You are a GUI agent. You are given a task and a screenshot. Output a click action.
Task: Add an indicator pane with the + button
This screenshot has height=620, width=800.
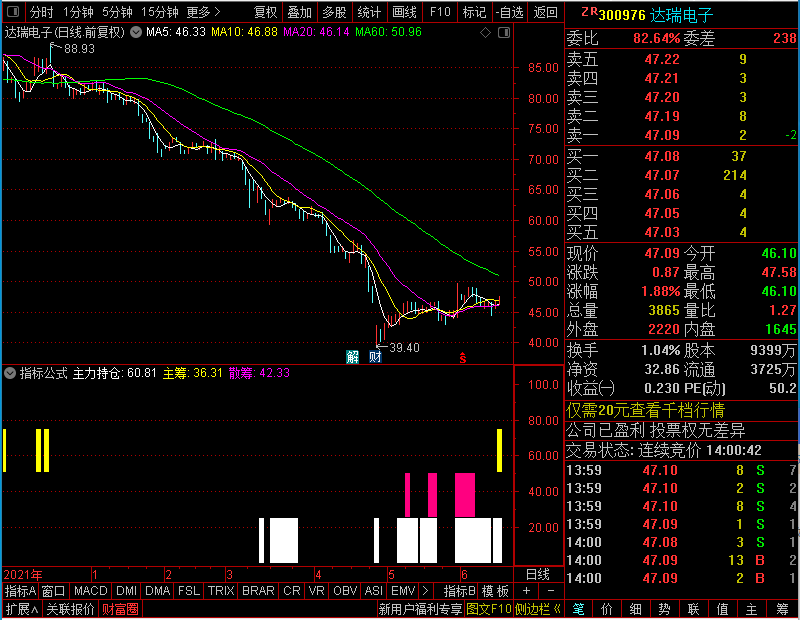(526, 591)
